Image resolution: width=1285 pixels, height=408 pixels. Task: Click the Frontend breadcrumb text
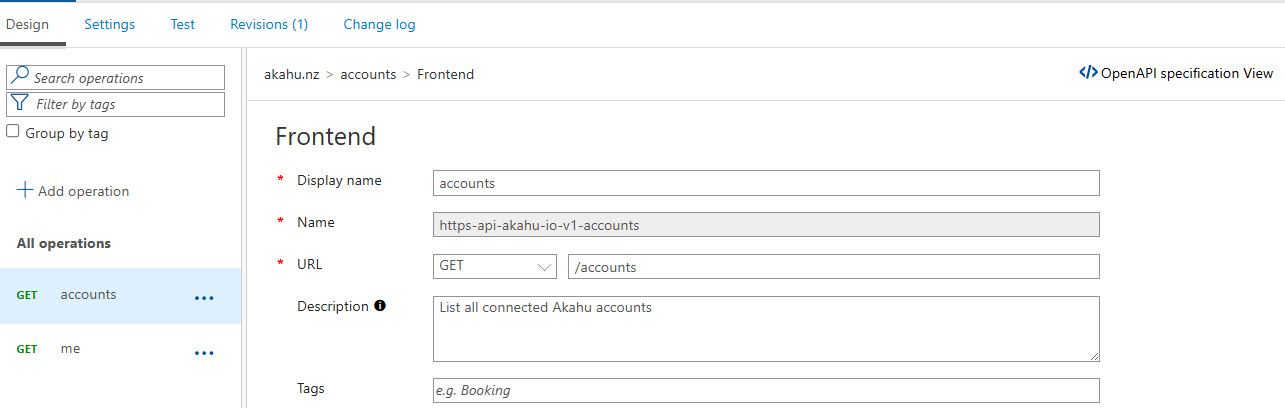445,74
